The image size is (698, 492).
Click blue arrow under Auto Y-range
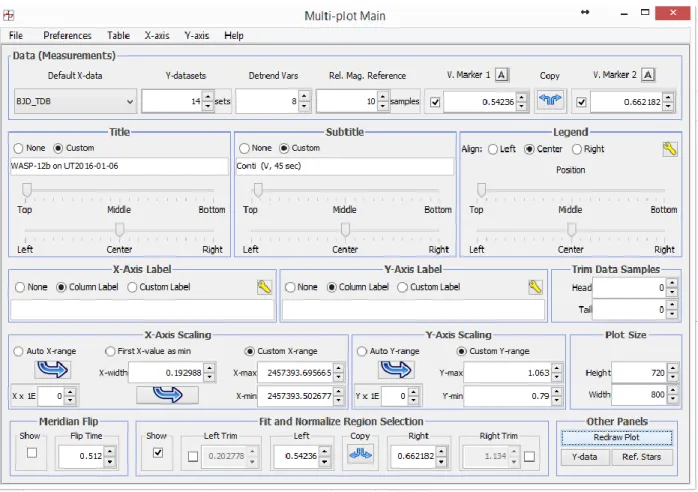tap(396, 369)
